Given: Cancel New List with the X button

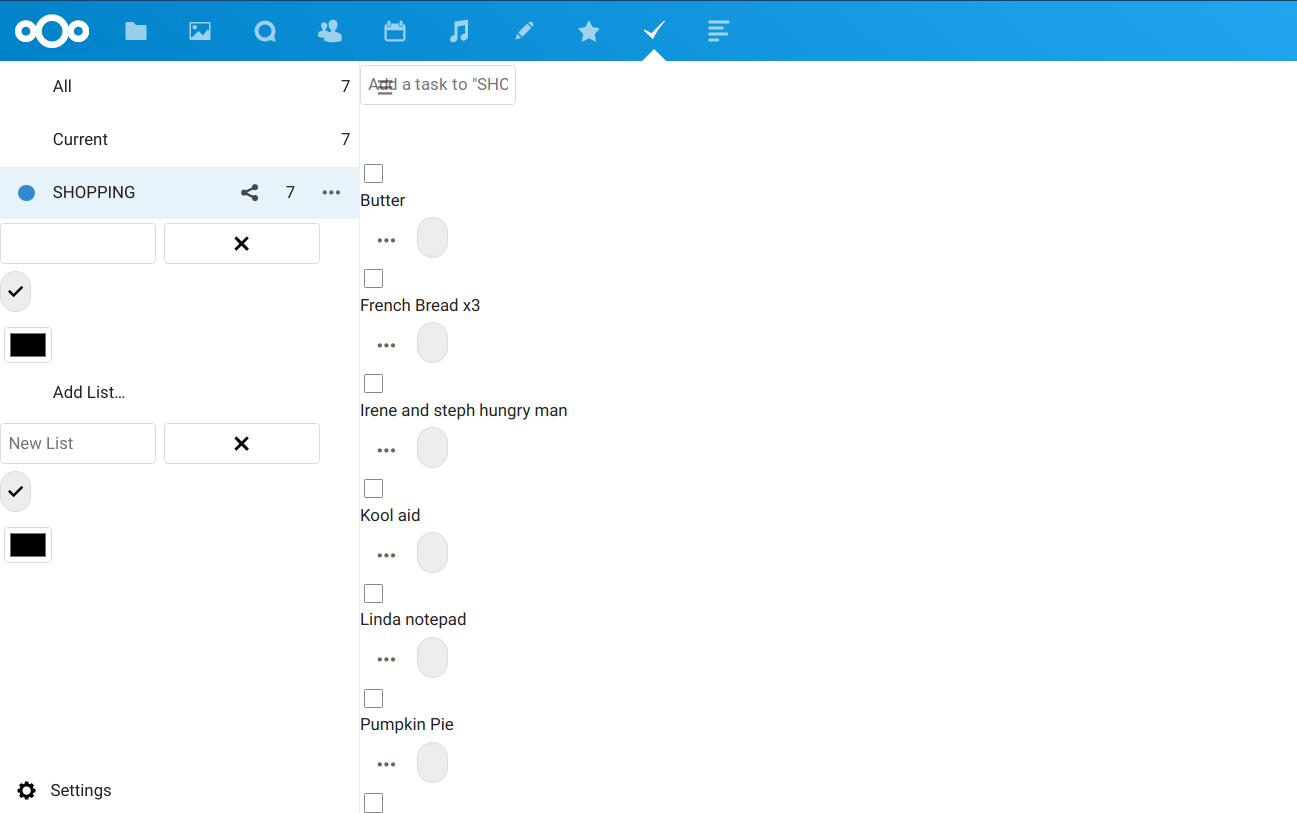Looking at the screenshot, I should [242, 443].
